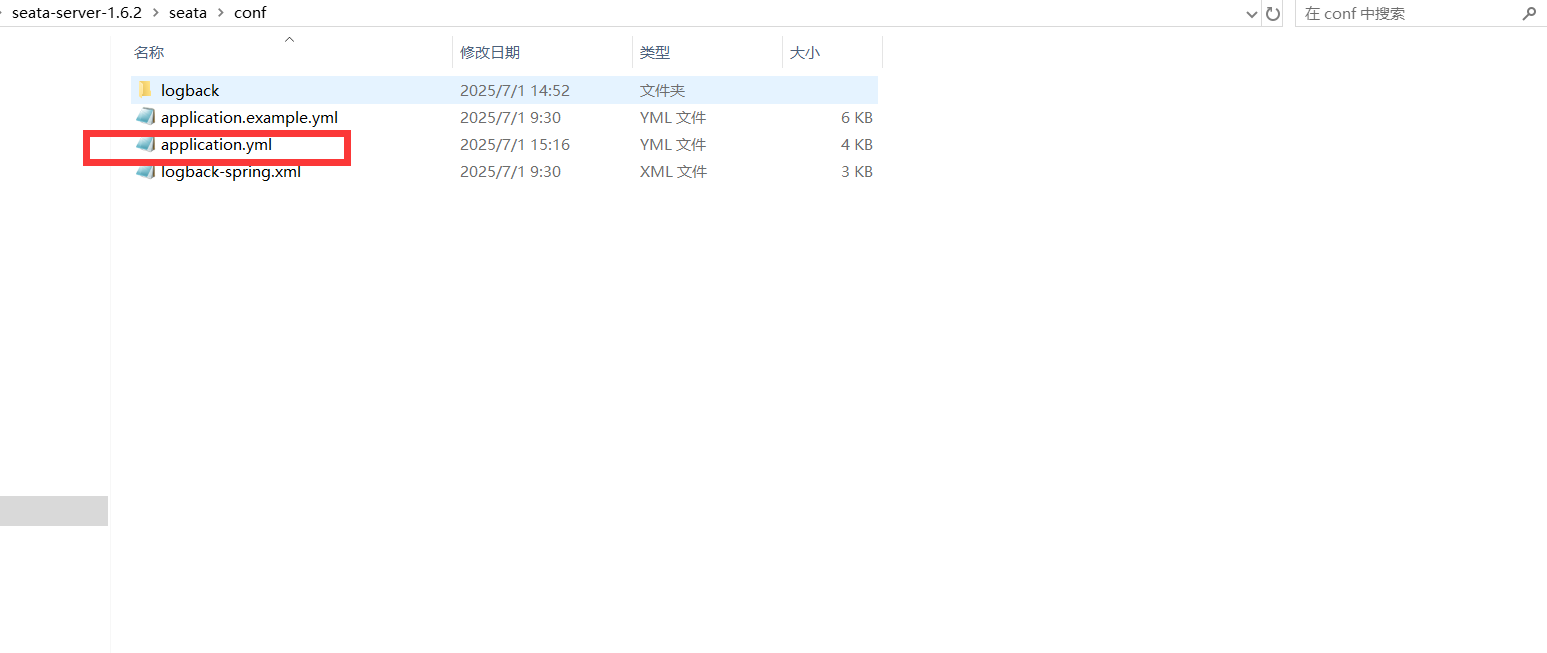
Task: Sort files by 修改日期 column header
Action: (490, 52)
